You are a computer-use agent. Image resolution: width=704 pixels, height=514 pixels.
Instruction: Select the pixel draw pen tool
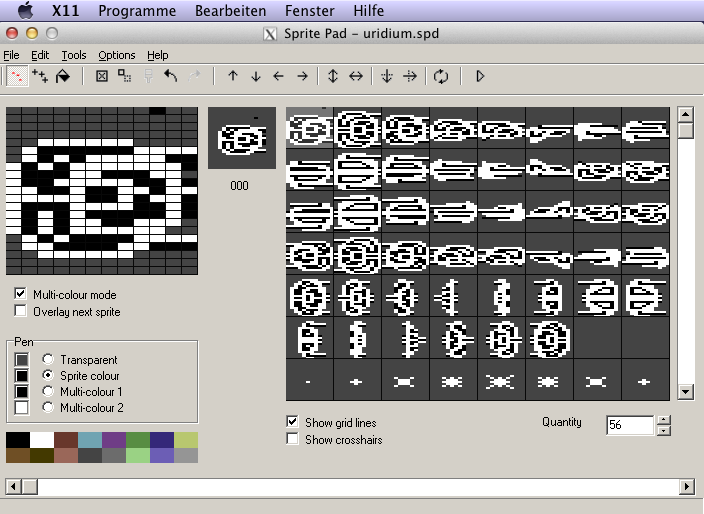pyautogui.click(x=17, y=76)
